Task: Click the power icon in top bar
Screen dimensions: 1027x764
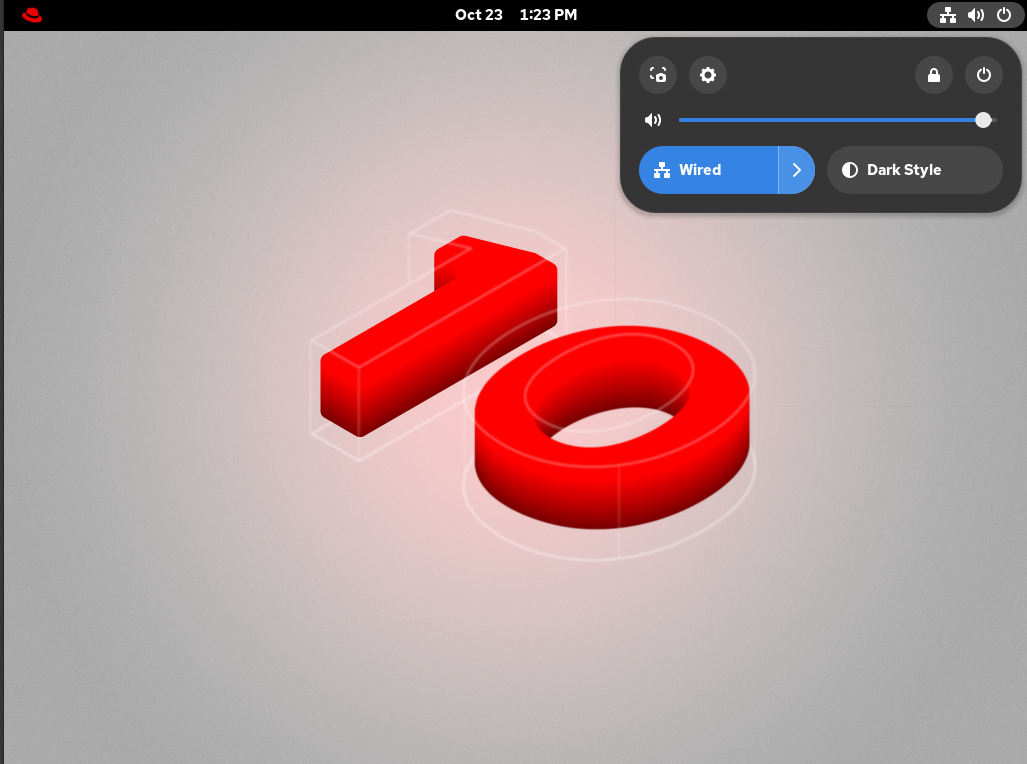Action: click(1004, 15)
